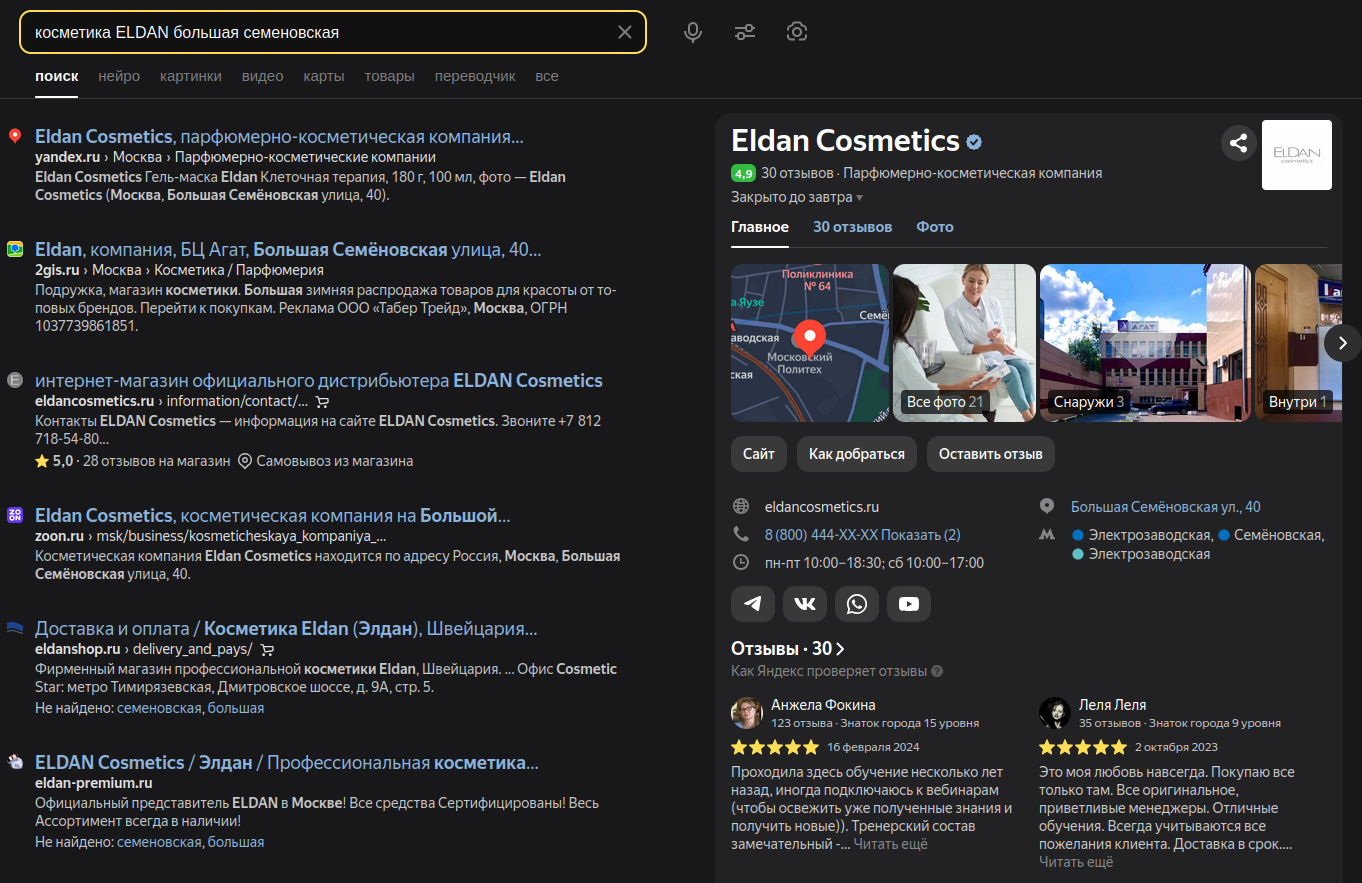This screenshot has width=1362, height=883.
Task: Click into the search input field
Action: point(320,32)
